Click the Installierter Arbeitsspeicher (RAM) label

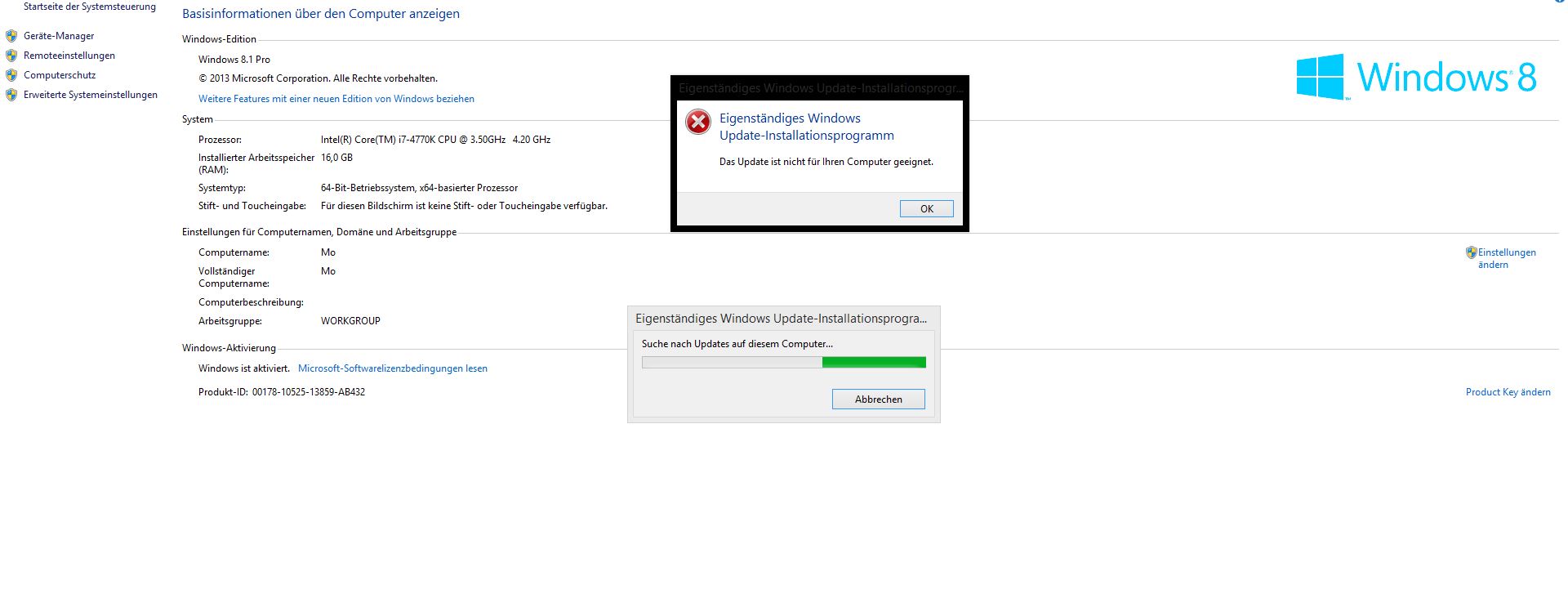(256, 163)
